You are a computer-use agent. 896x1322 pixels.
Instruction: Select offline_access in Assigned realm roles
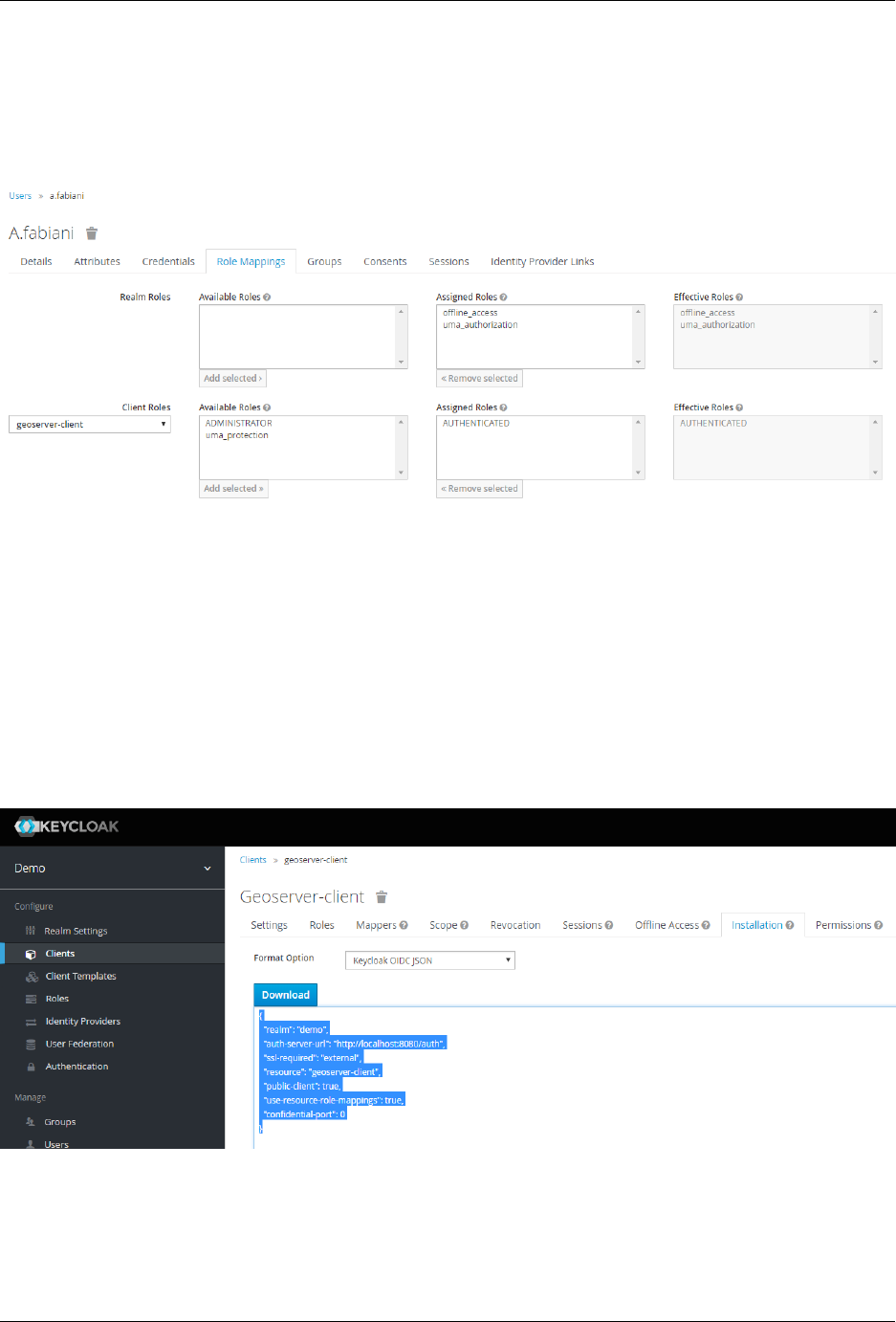[470, 313]
